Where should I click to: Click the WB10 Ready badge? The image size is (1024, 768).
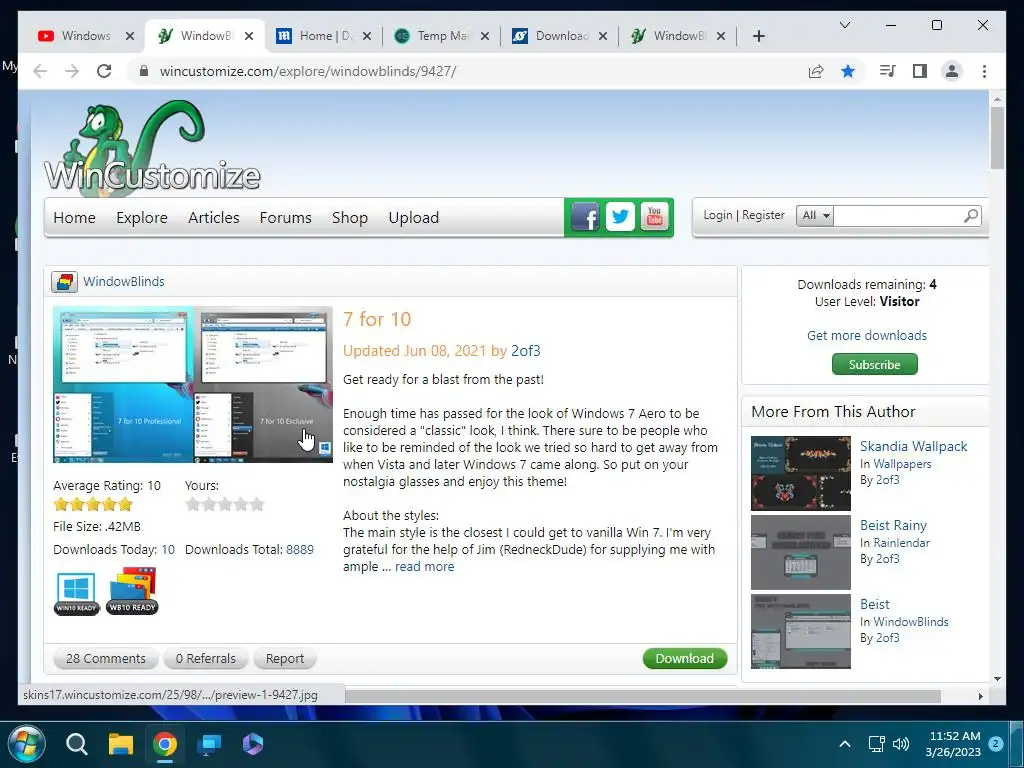133,591
